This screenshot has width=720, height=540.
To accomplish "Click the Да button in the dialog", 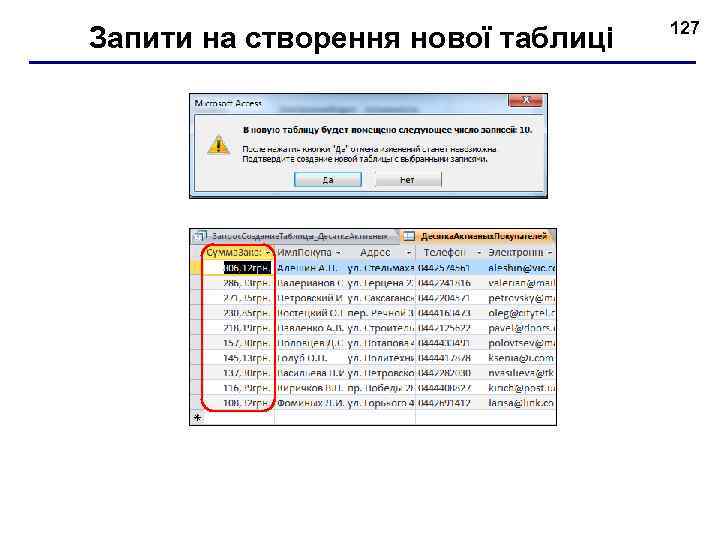I will coord(327,180).
